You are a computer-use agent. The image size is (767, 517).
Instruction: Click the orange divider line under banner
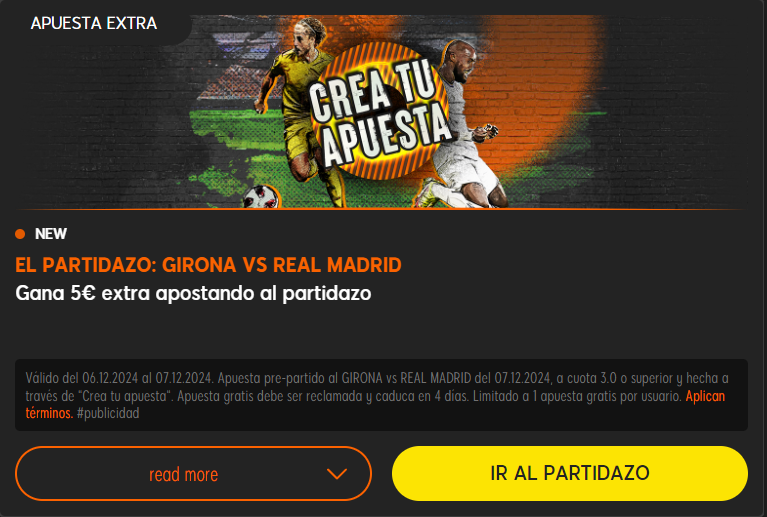point(382,209)
